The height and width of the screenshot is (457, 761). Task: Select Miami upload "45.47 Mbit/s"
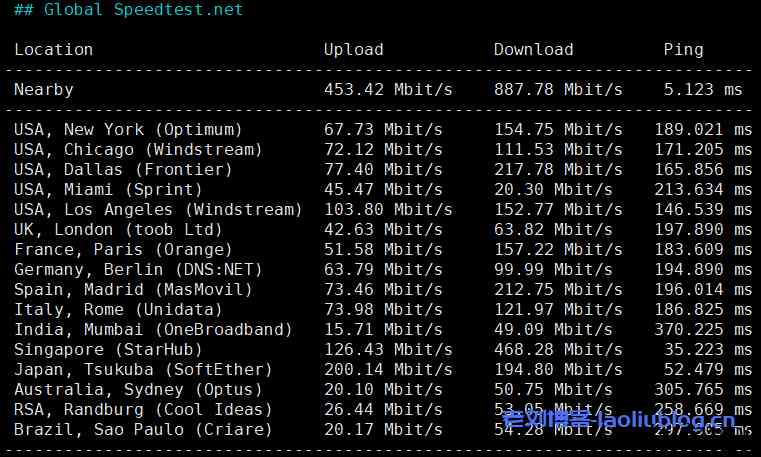383,189
